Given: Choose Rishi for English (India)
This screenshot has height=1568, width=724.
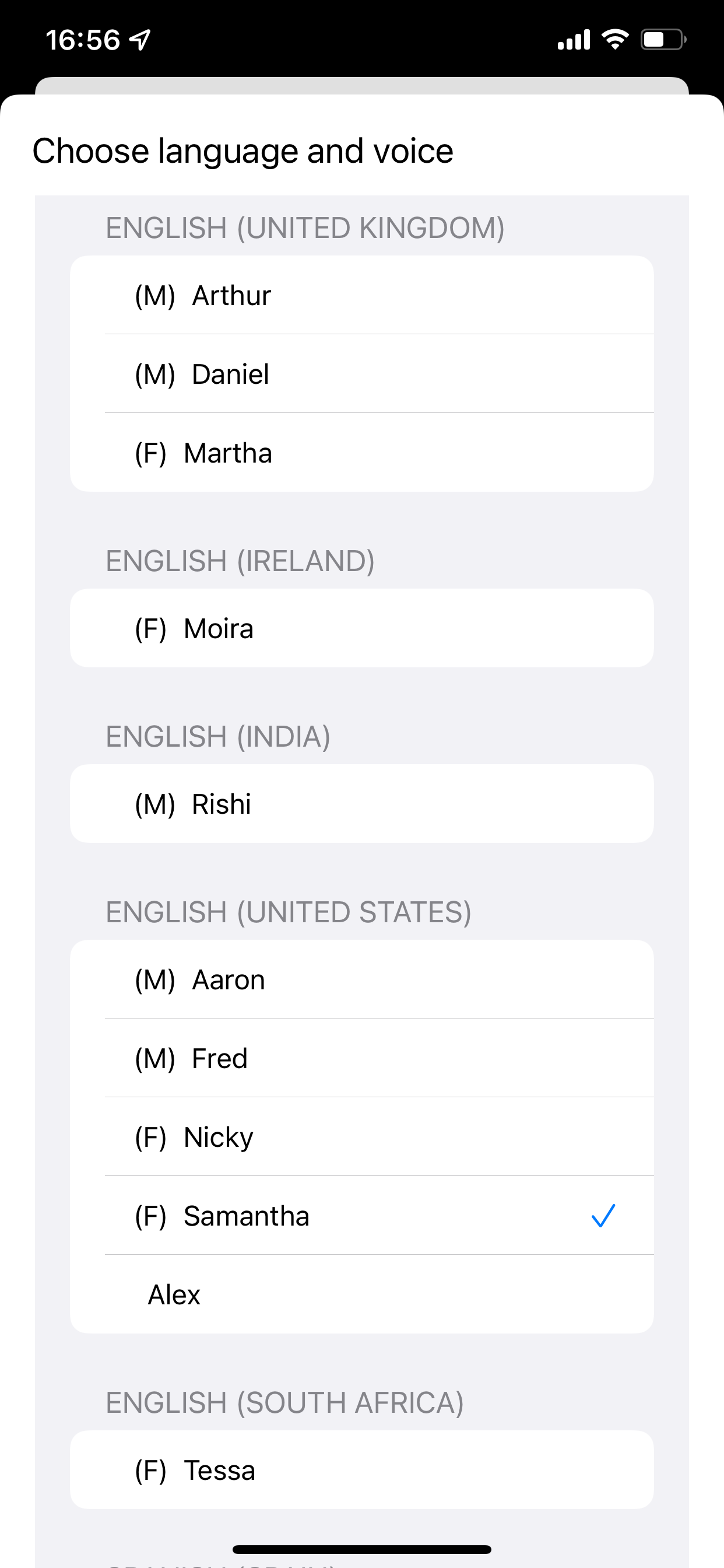Looking at the screenshot, I should coord(361,803).
